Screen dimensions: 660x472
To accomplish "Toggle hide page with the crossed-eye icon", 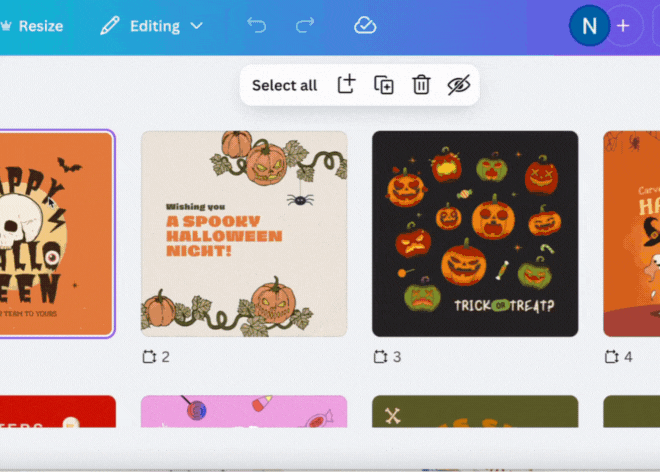I will [x=458, y=85].
